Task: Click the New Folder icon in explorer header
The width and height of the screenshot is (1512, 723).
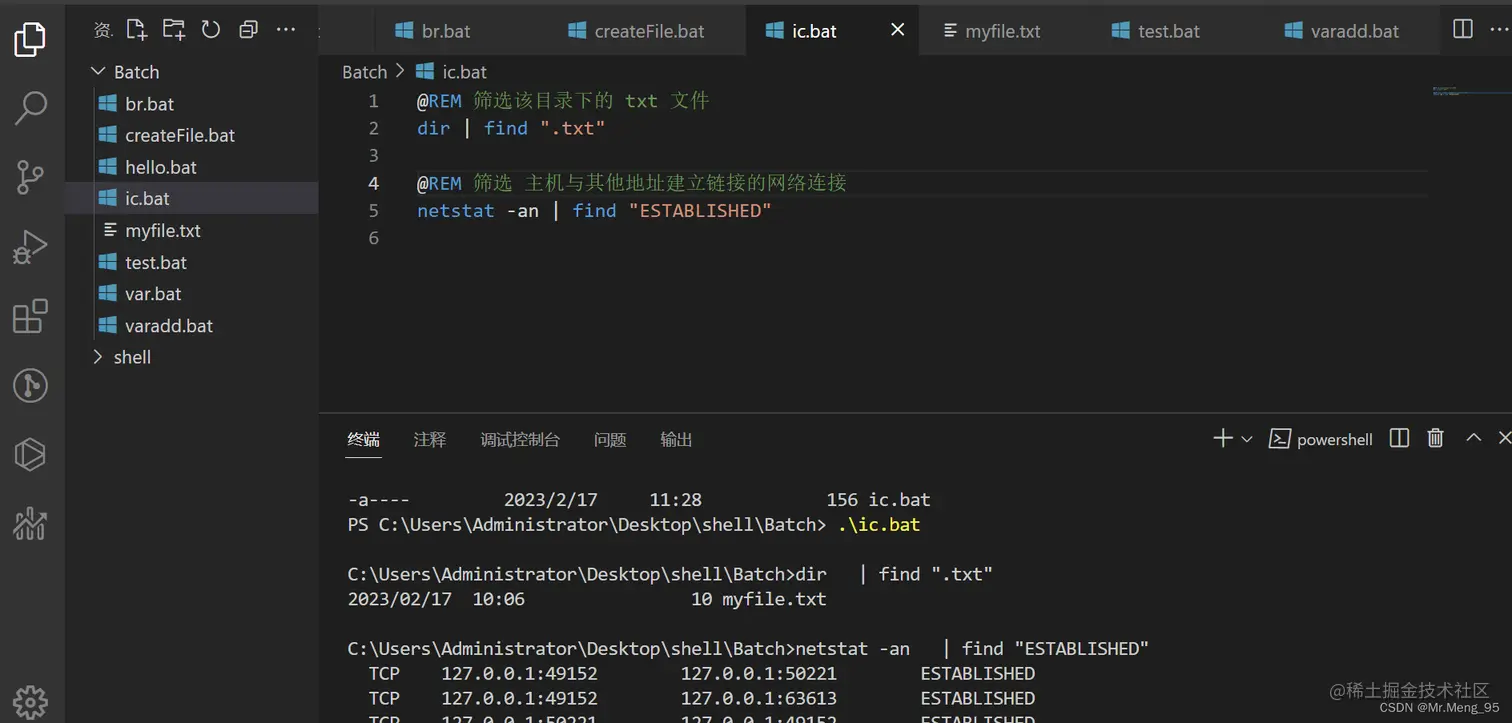Action: (174, 30)
